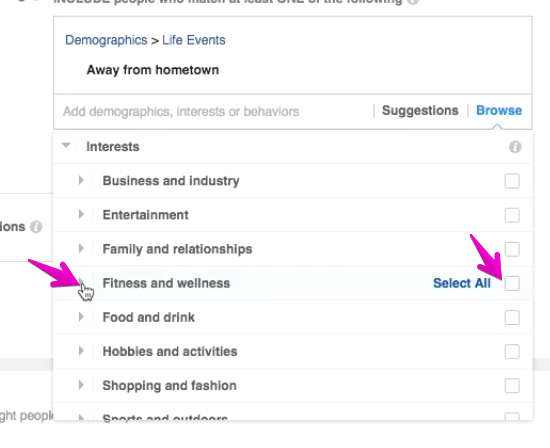Viewport: 550px width, 448px height.
Task: Click the Interests info icon
Action: [515, 147]
